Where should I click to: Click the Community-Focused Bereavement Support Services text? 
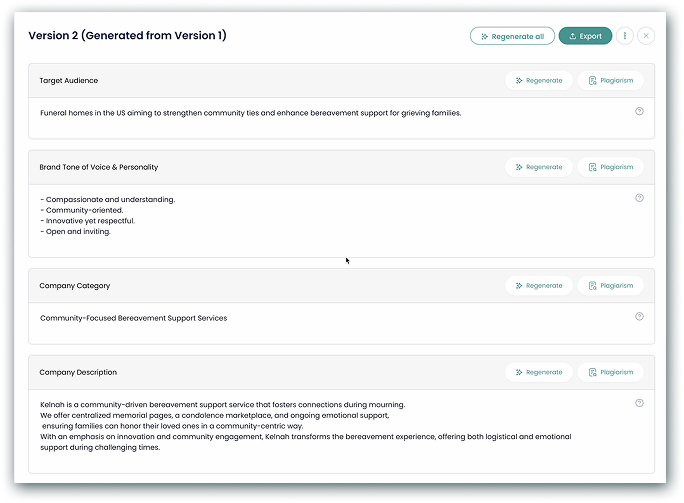[x=133, y=318]
